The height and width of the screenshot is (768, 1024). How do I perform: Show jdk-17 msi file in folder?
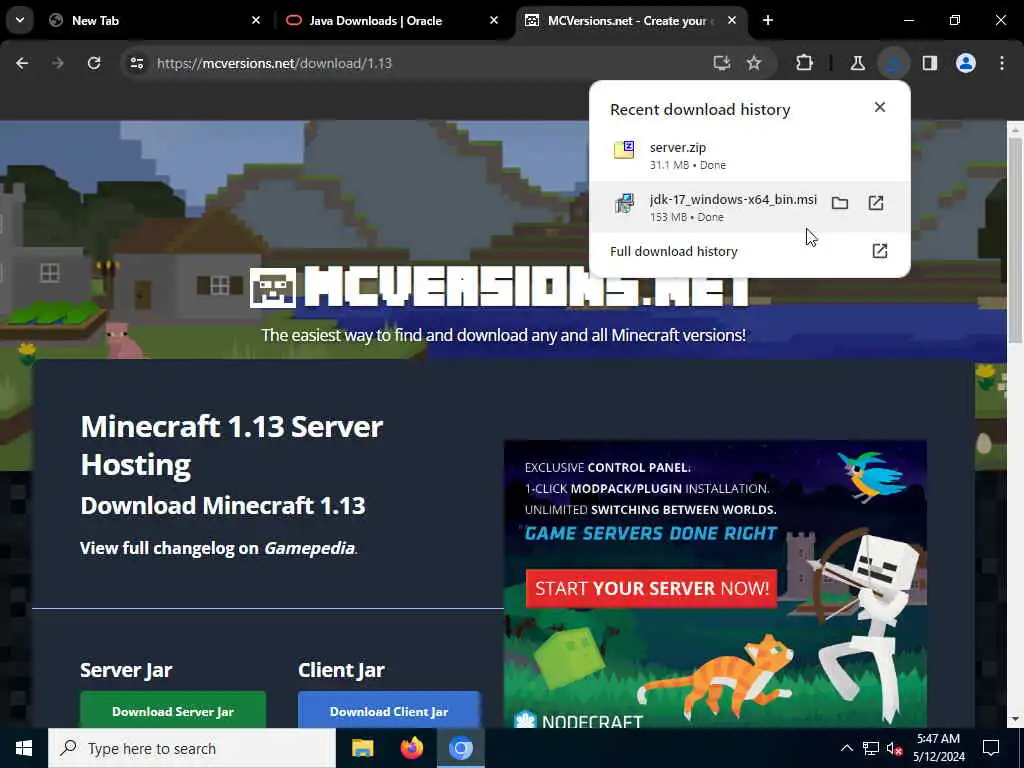tap(840, 203)
